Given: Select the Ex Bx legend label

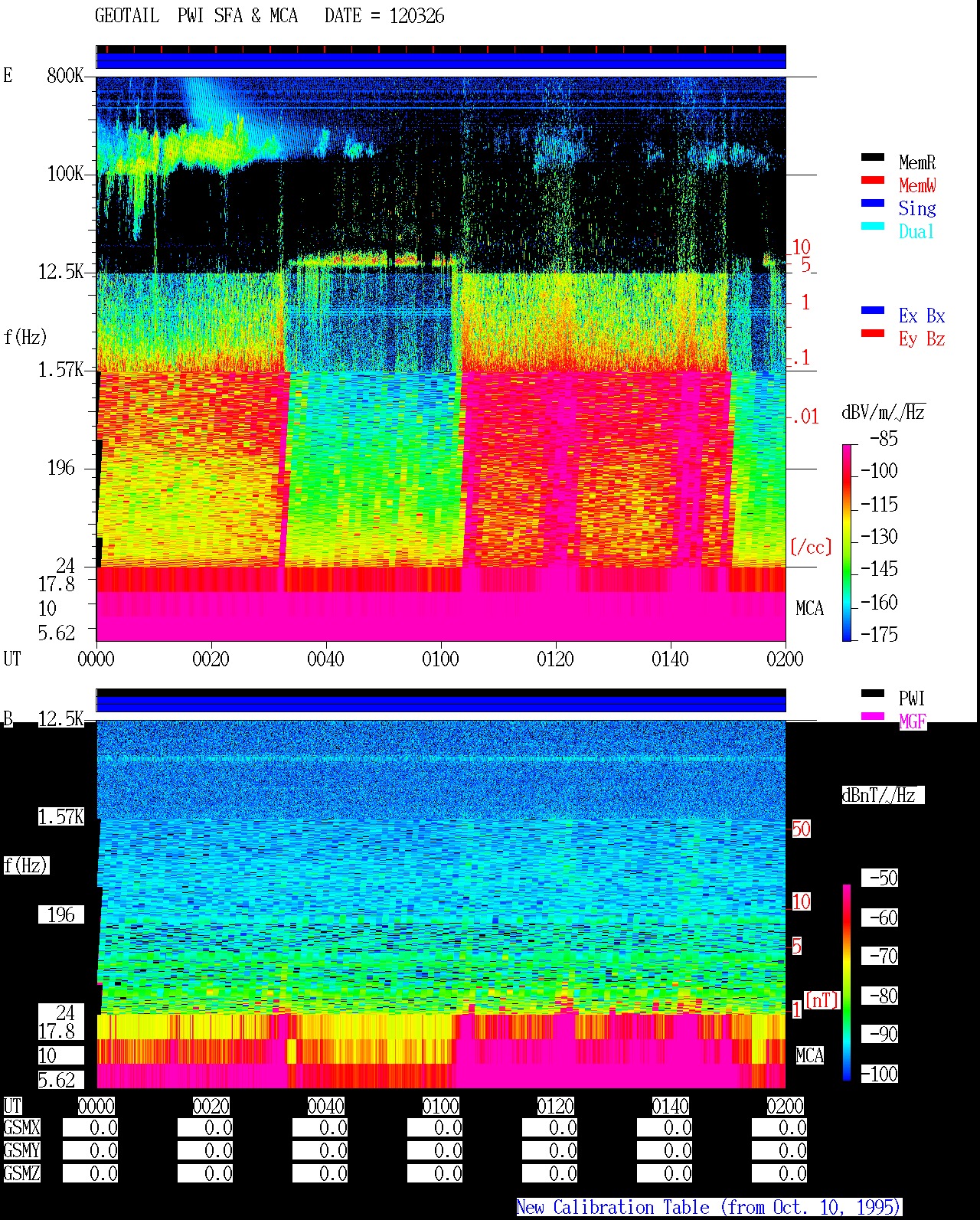Looking at the screenshot, I should (x=922, y=316).
